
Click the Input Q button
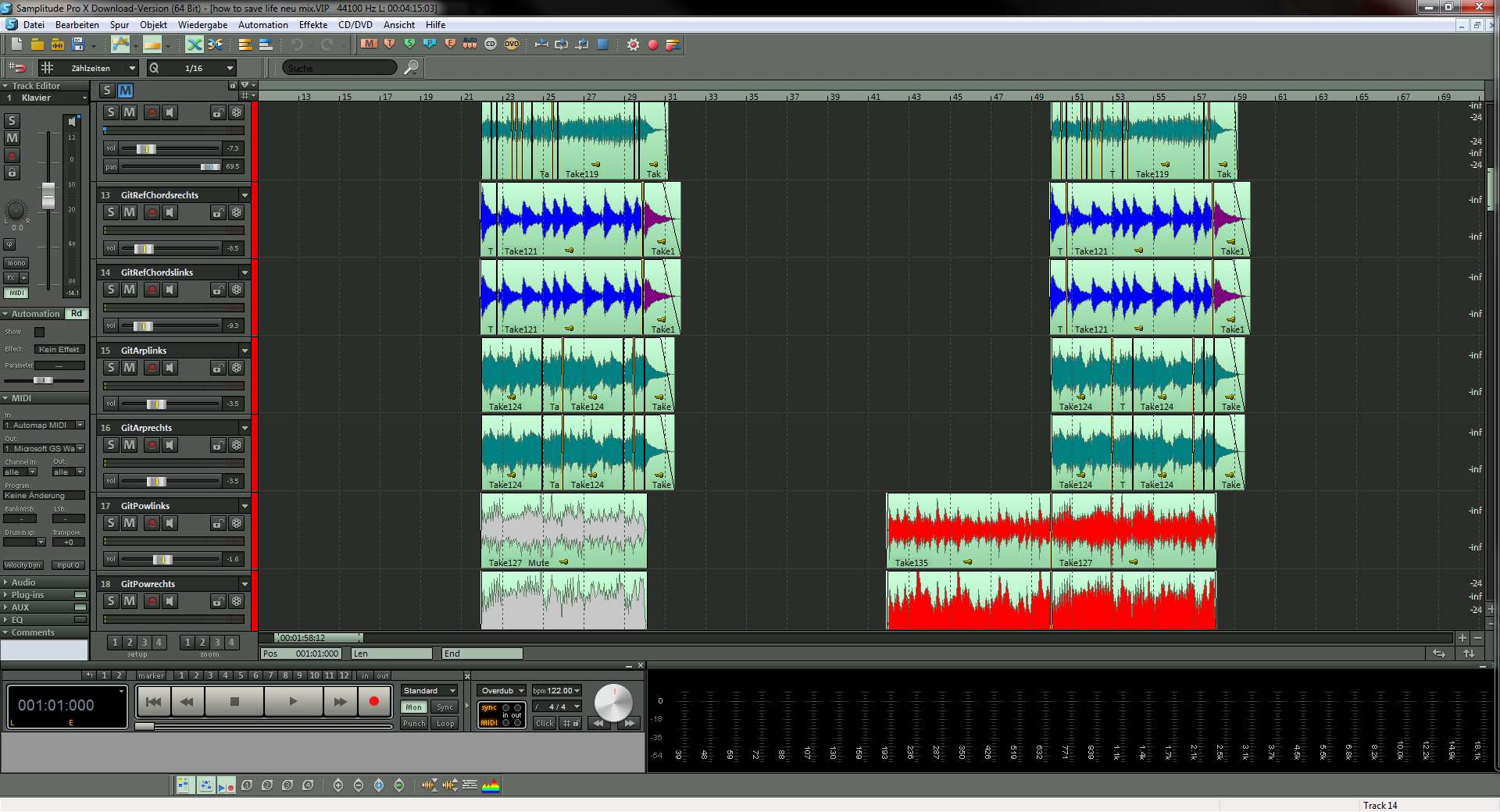tap(68, 565)
